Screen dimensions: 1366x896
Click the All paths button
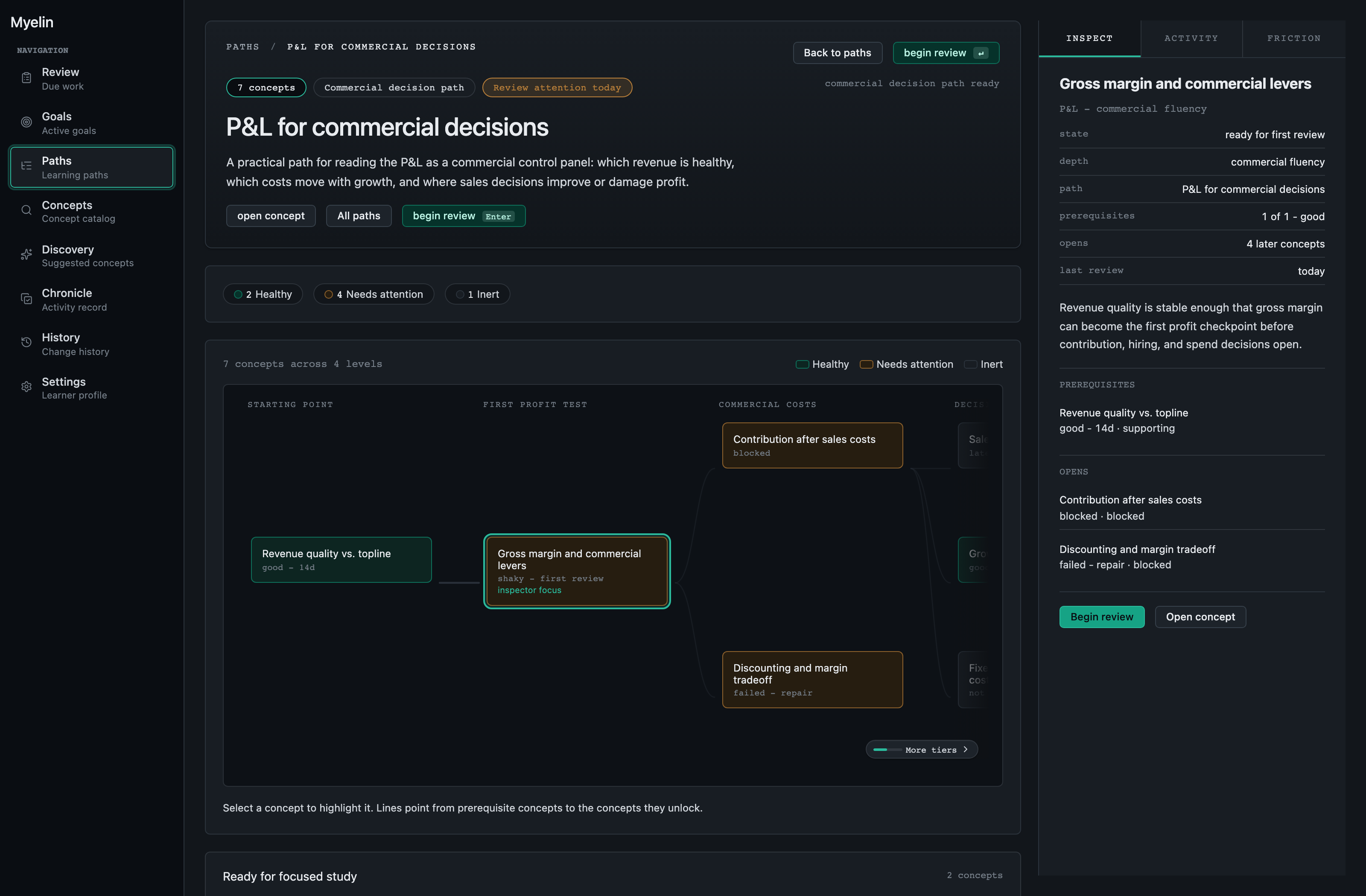[359, 216]
